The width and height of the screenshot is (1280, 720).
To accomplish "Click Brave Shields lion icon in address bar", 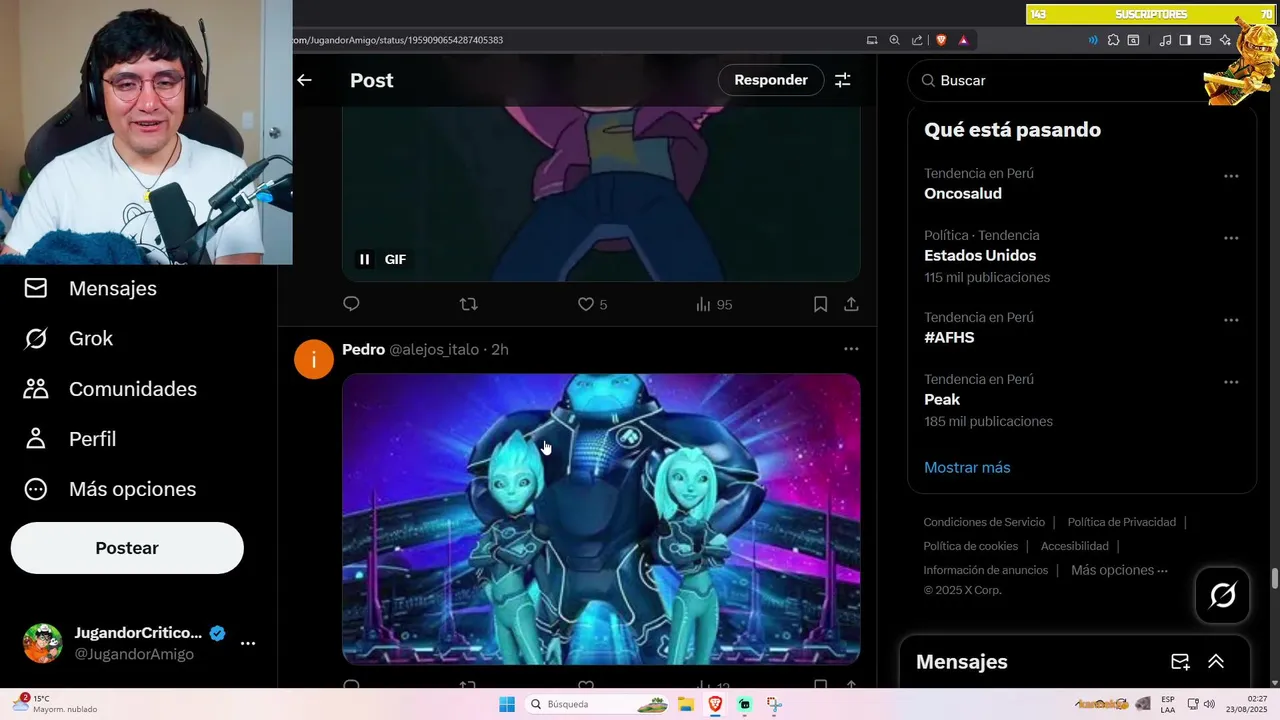I will (941, 40).
